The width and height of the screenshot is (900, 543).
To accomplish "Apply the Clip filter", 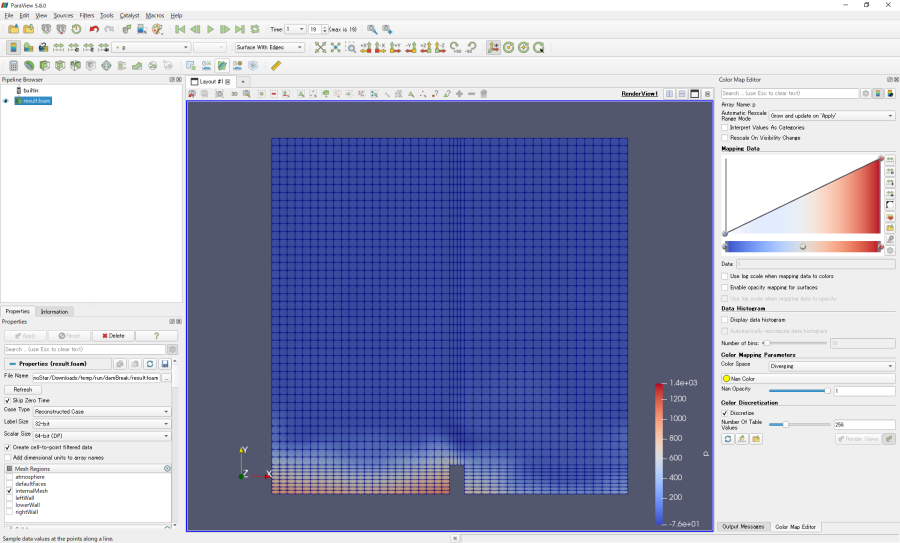I will click(x=44, y=66).
